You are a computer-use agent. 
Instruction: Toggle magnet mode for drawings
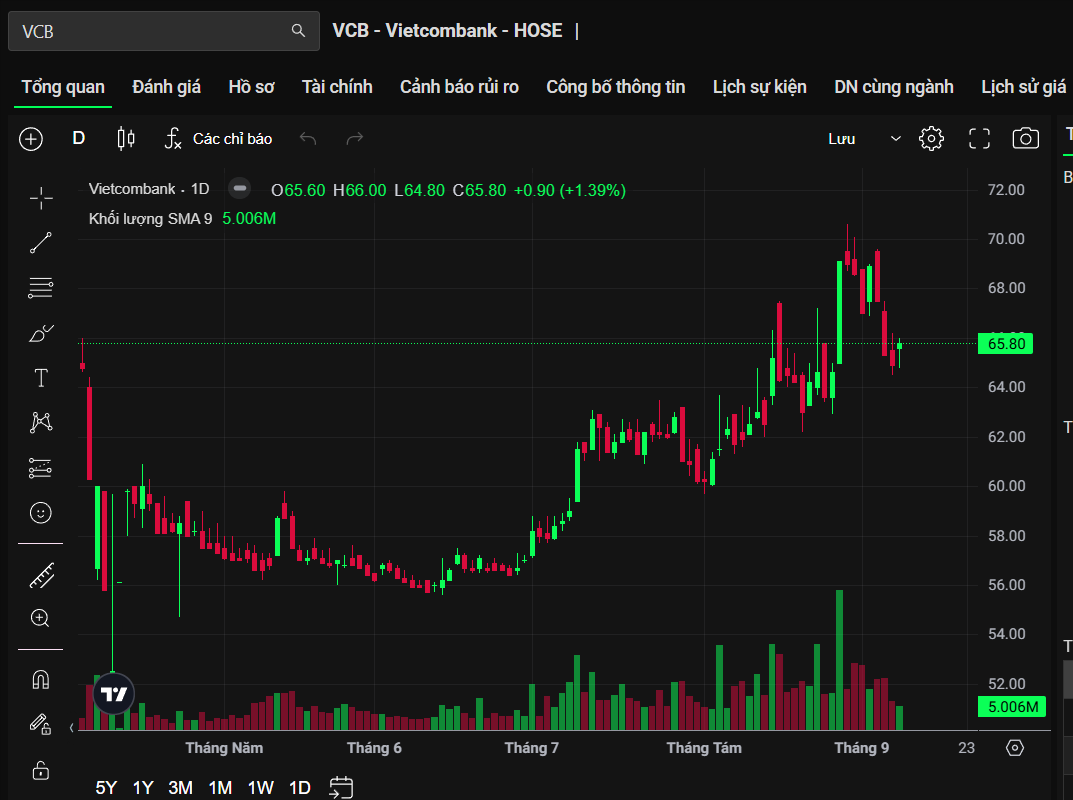coord(41,680)
